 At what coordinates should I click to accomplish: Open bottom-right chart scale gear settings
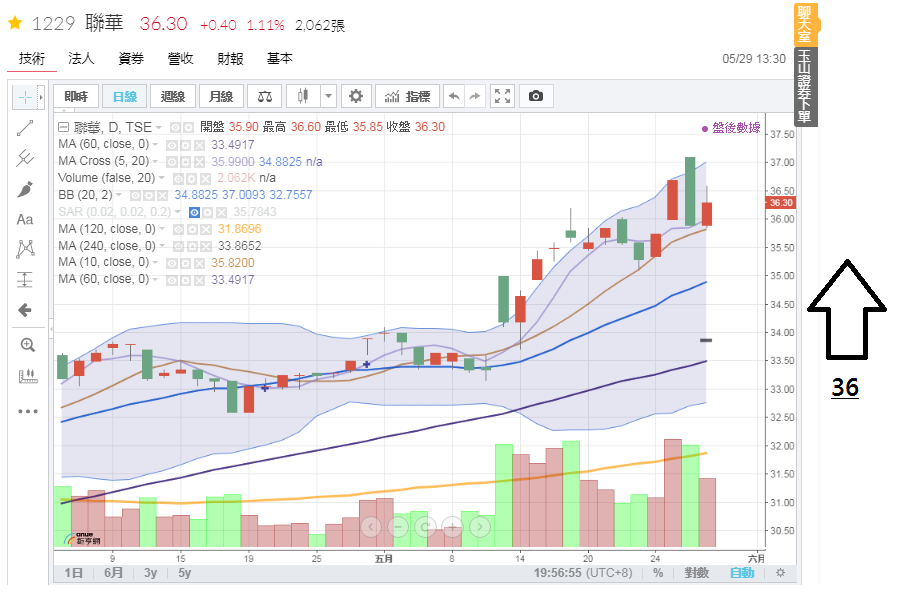[x=780, y=572]
